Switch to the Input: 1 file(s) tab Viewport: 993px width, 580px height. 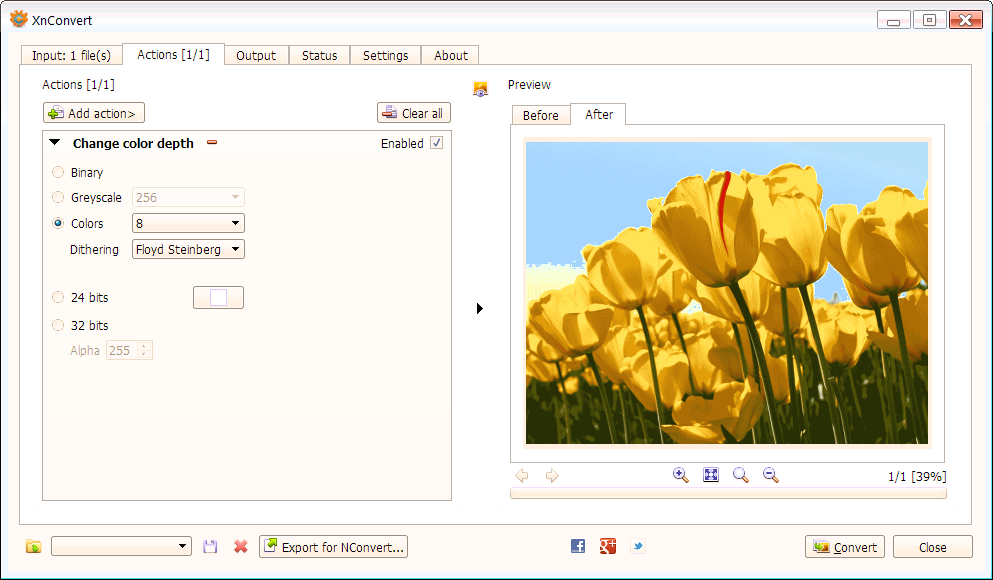72,55
